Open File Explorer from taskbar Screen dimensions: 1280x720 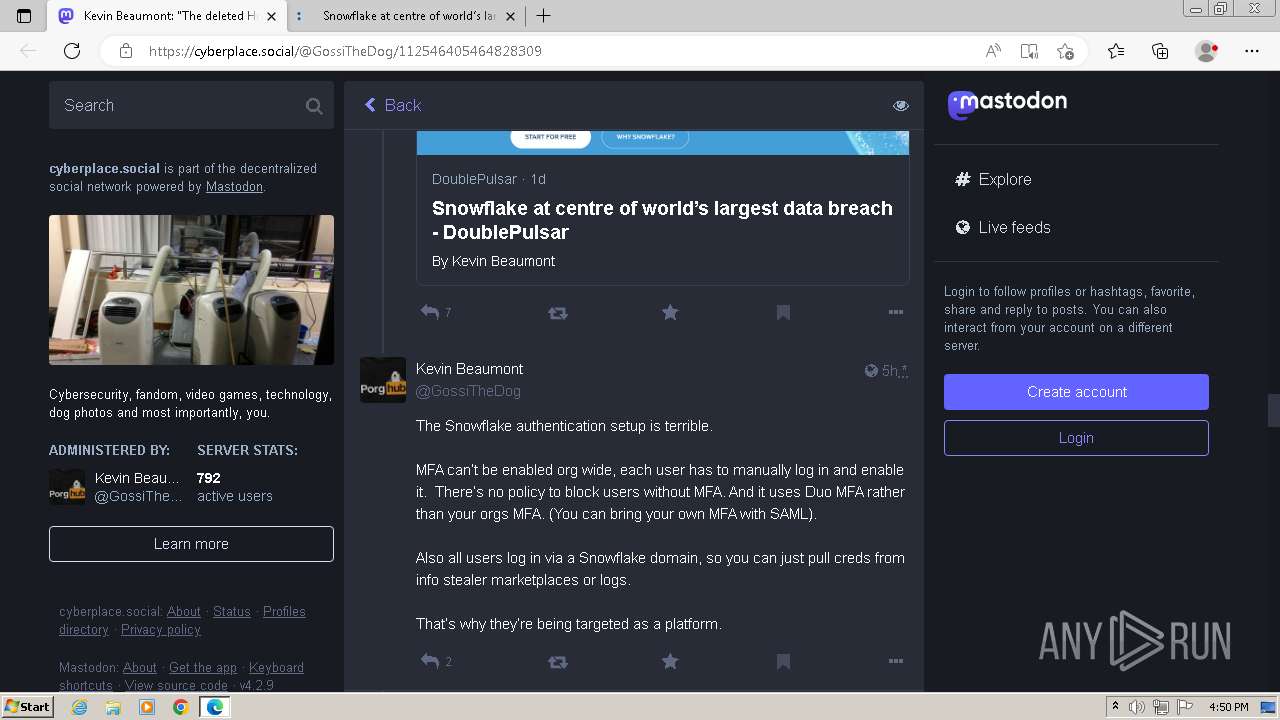[x=113, y=707]
